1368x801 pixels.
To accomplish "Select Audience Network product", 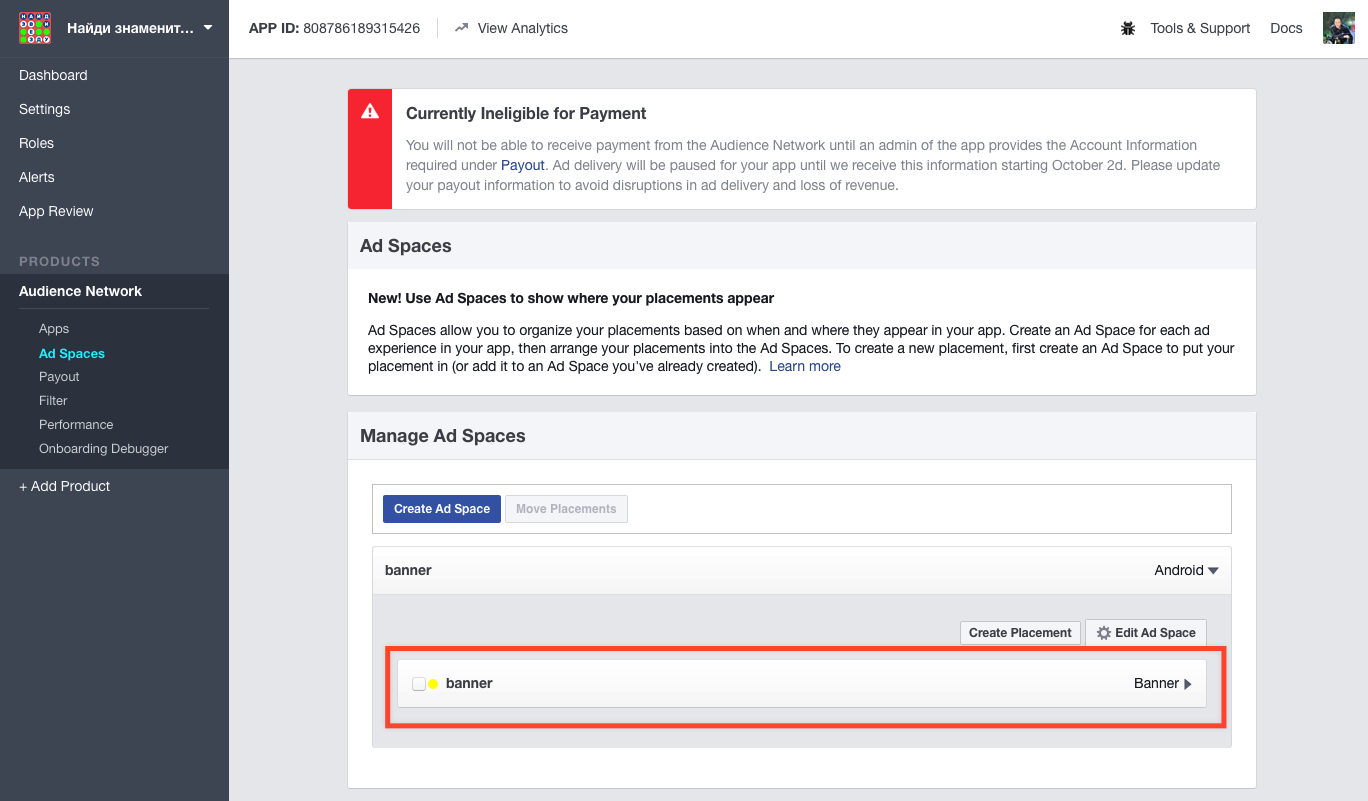I will pyautogui.click(x=80, y=291).
